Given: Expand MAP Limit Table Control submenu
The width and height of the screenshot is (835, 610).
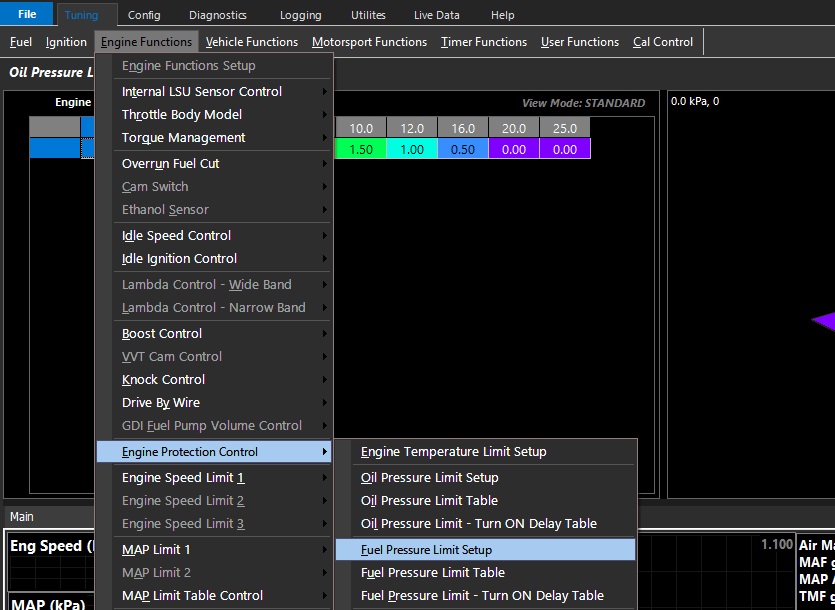Looking at the screenshot, I should pos(214,595).
